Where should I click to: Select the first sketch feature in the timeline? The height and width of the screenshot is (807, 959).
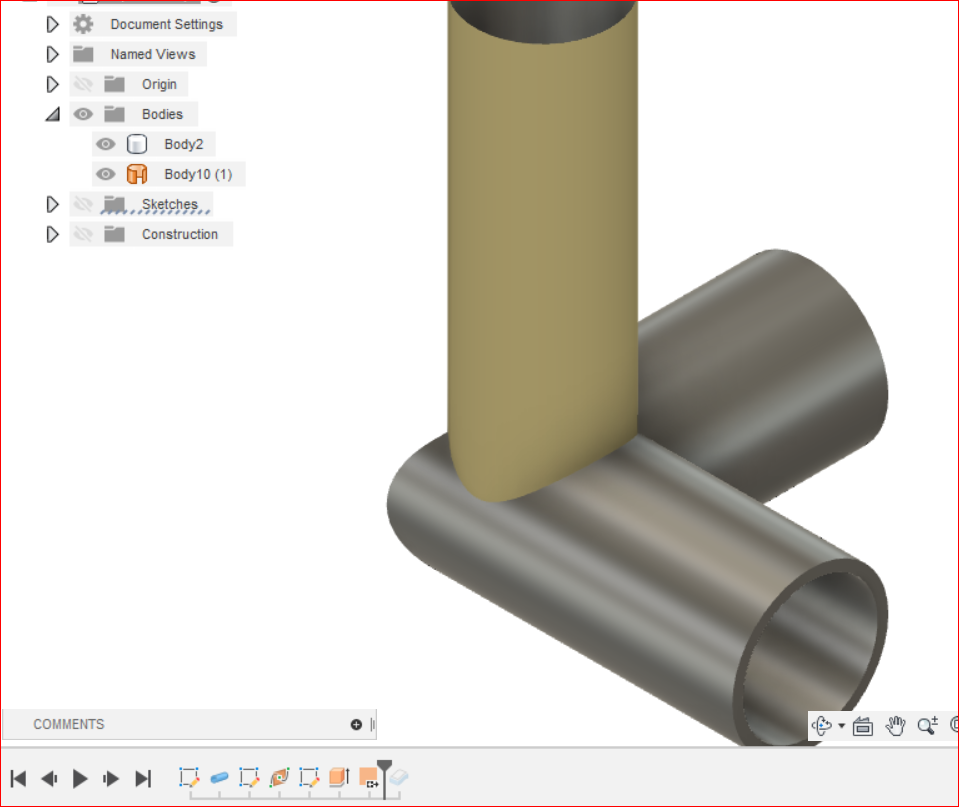tap(188, 778)
